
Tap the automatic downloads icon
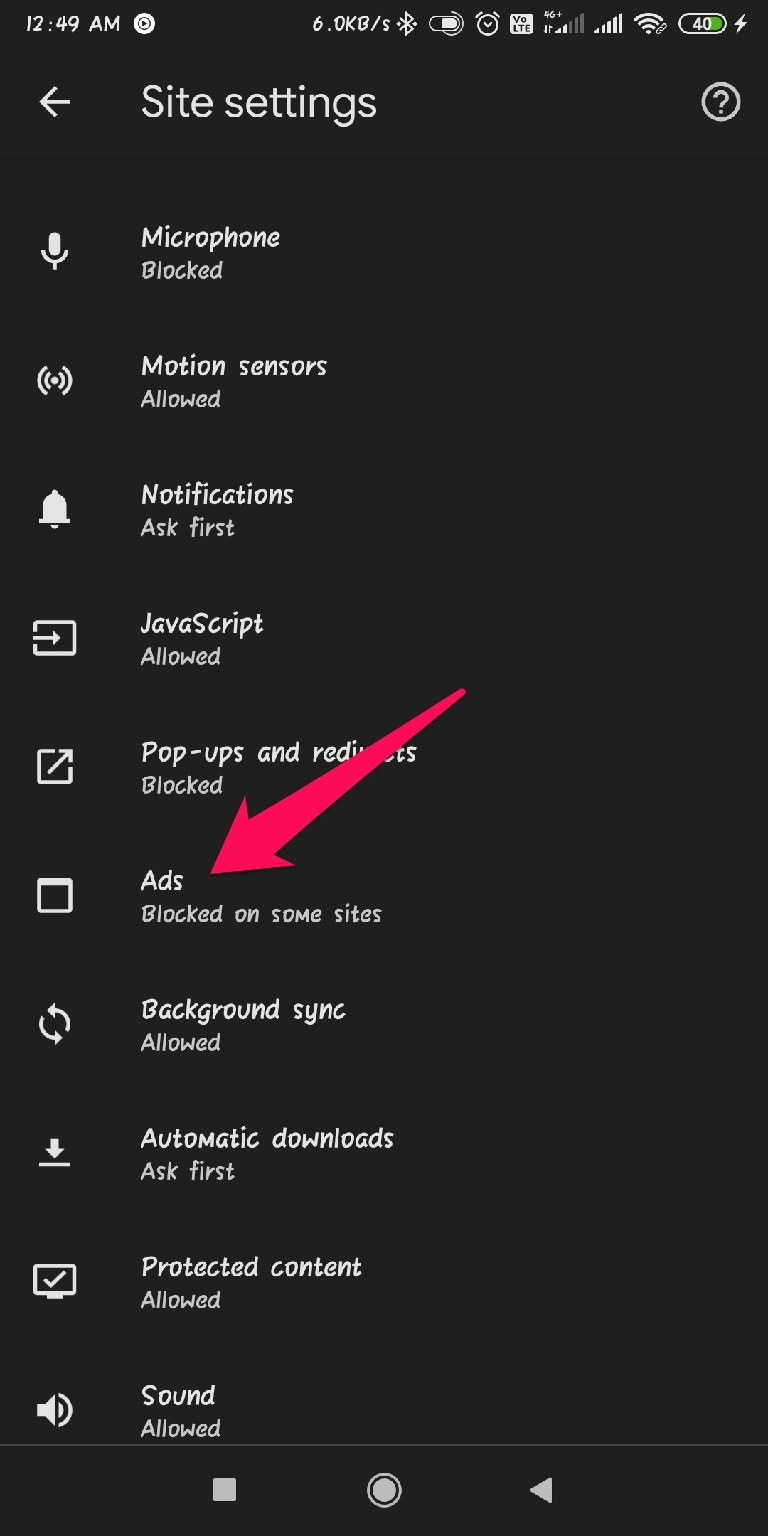54,1153
